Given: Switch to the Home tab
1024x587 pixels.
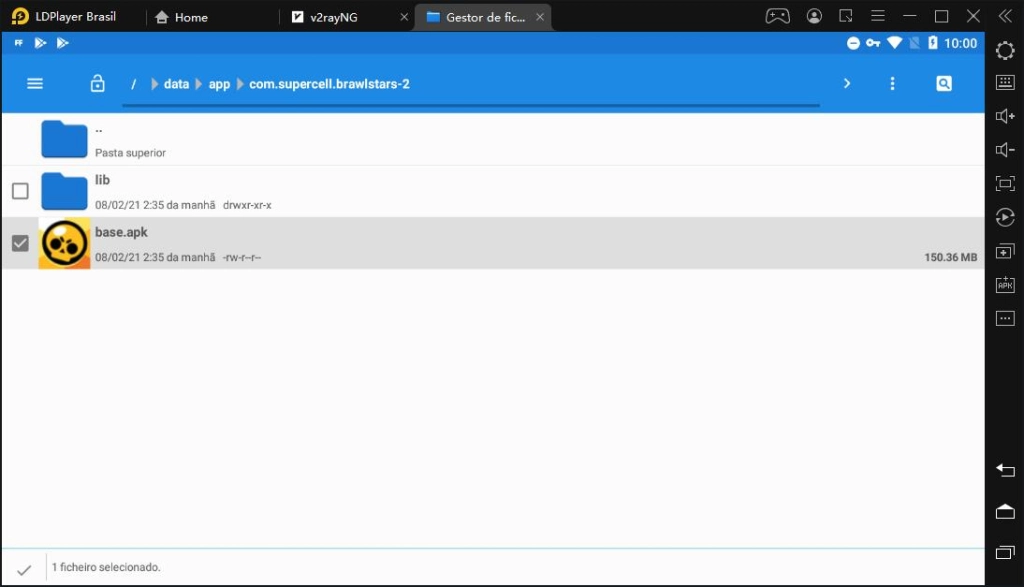Looking at the screenshot, I should (190, 17).
